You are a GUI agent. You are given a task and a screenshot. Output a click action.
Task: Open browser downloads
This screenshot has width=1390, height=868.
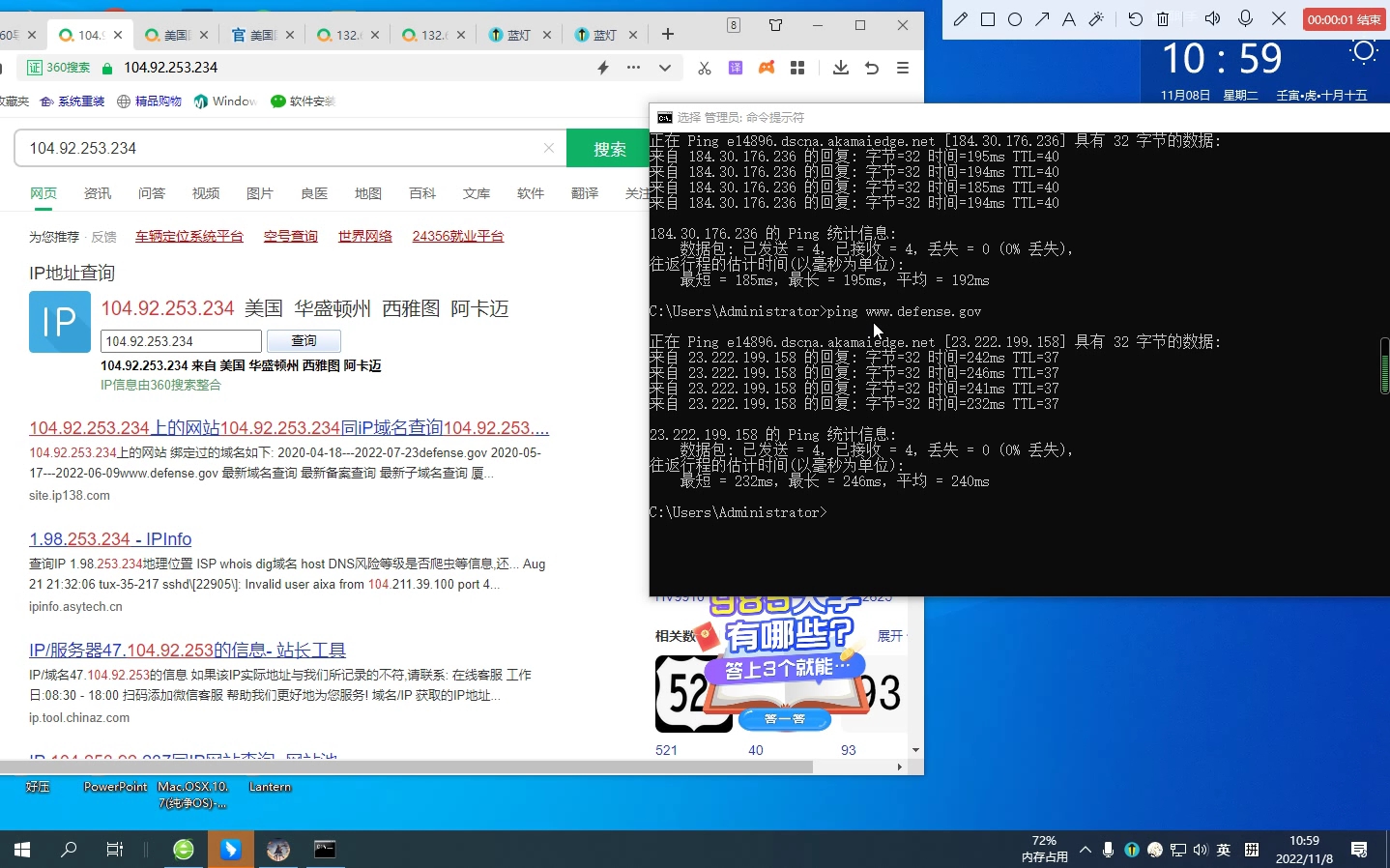point(841,68)
